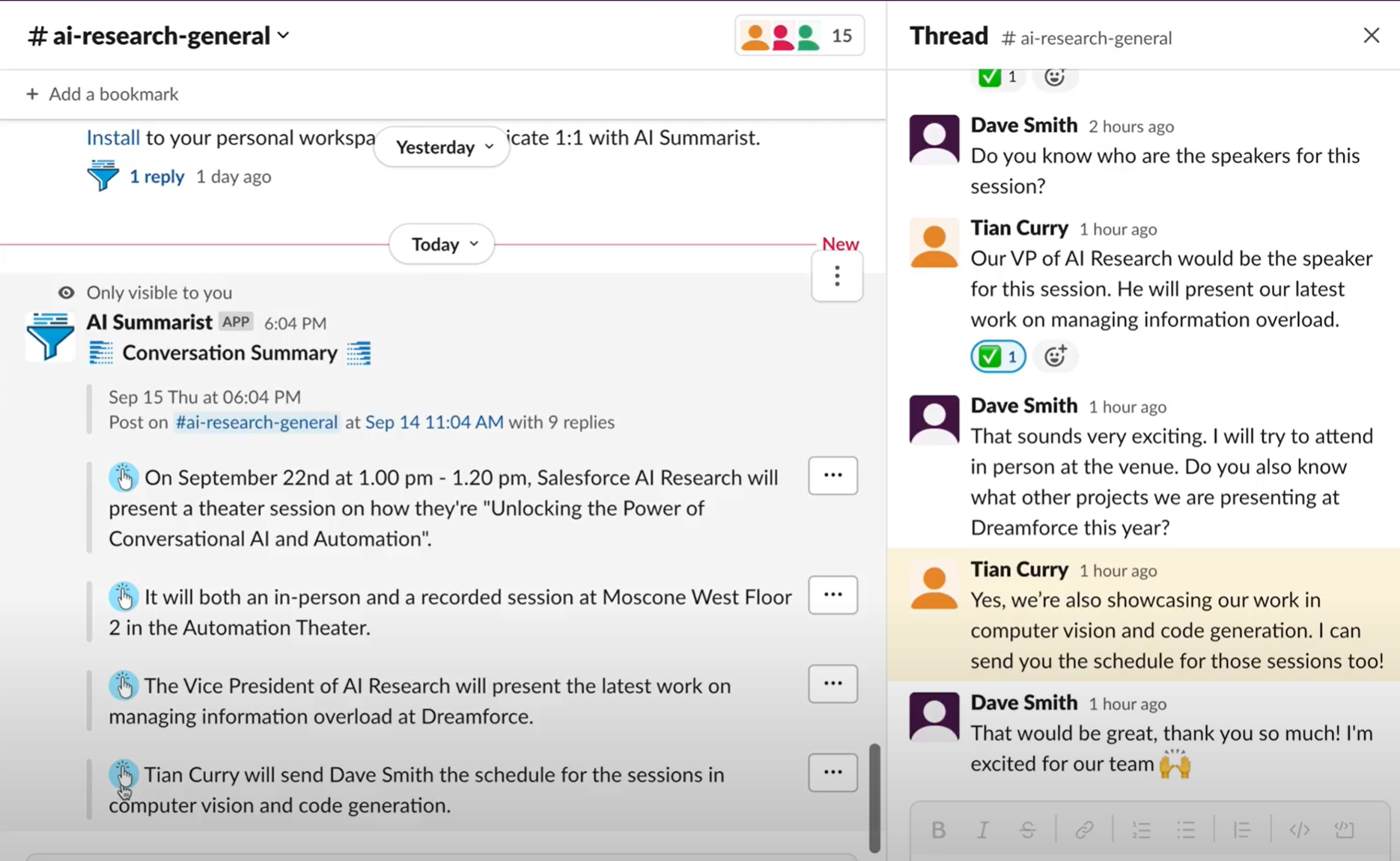Insert a link using the link icon
This screenshot has height=861, width=1400.
[x=1084, y=830]
